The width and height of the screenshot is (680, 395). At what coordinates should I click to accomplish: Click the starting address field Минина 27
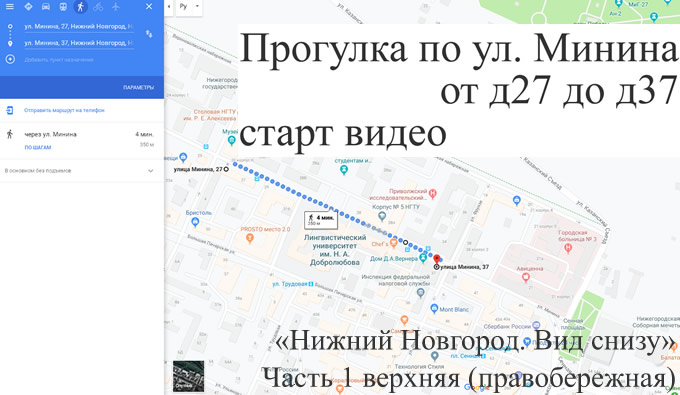point(78,26)
